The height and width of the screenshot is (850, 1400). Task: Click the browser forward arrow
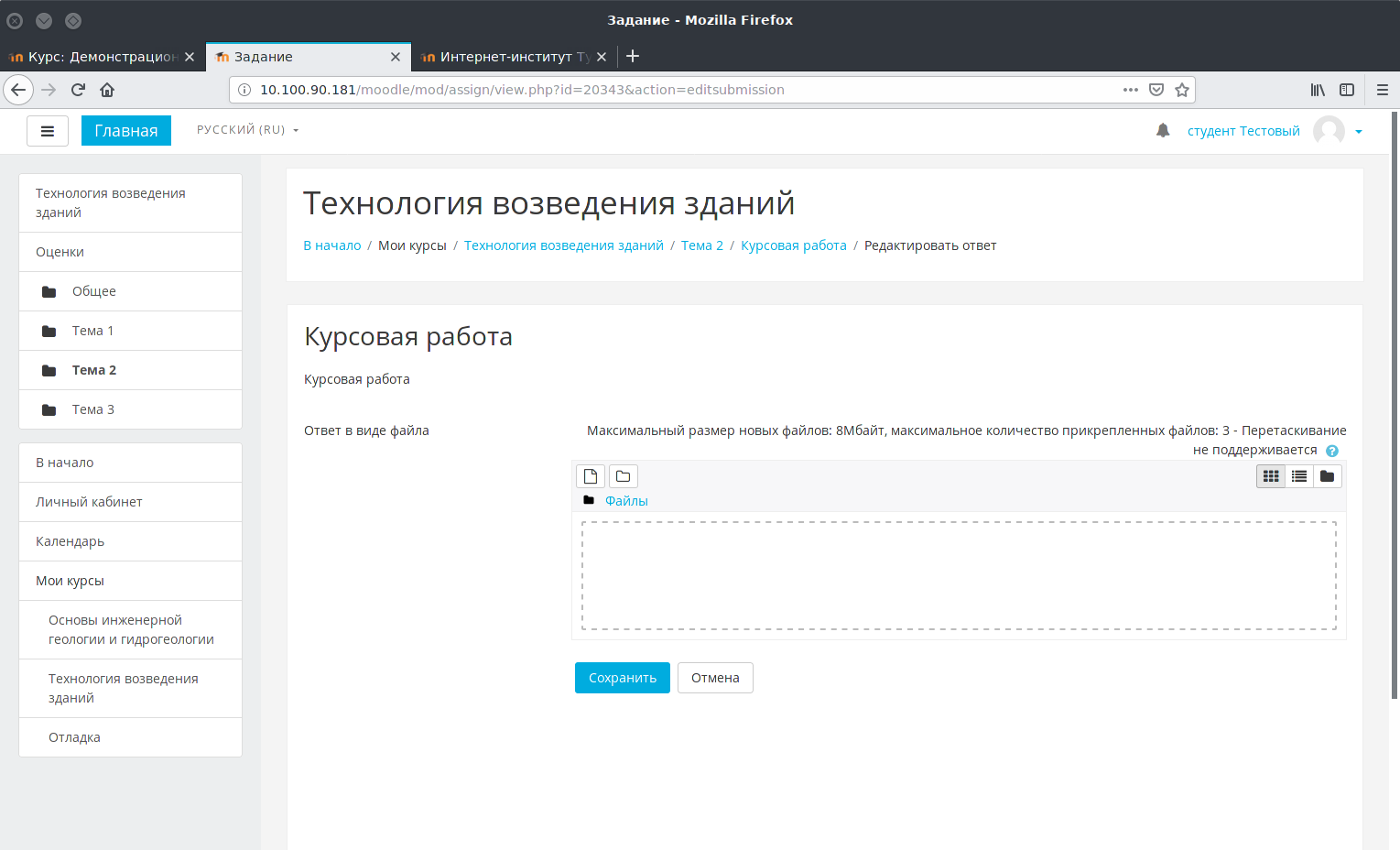tap(49, 90)
